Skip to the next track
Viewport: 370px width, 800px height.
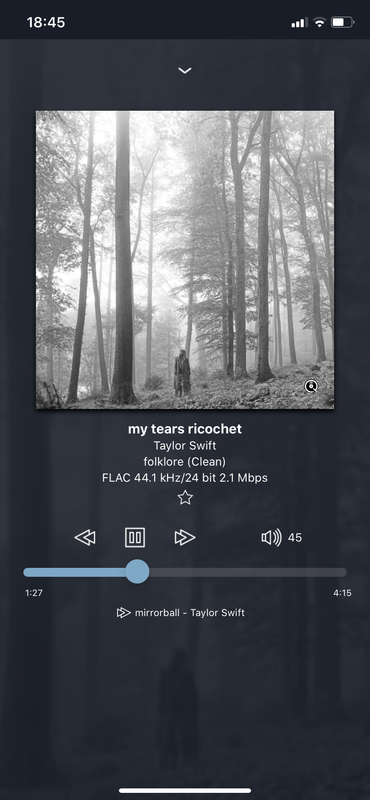pos(185,537)
